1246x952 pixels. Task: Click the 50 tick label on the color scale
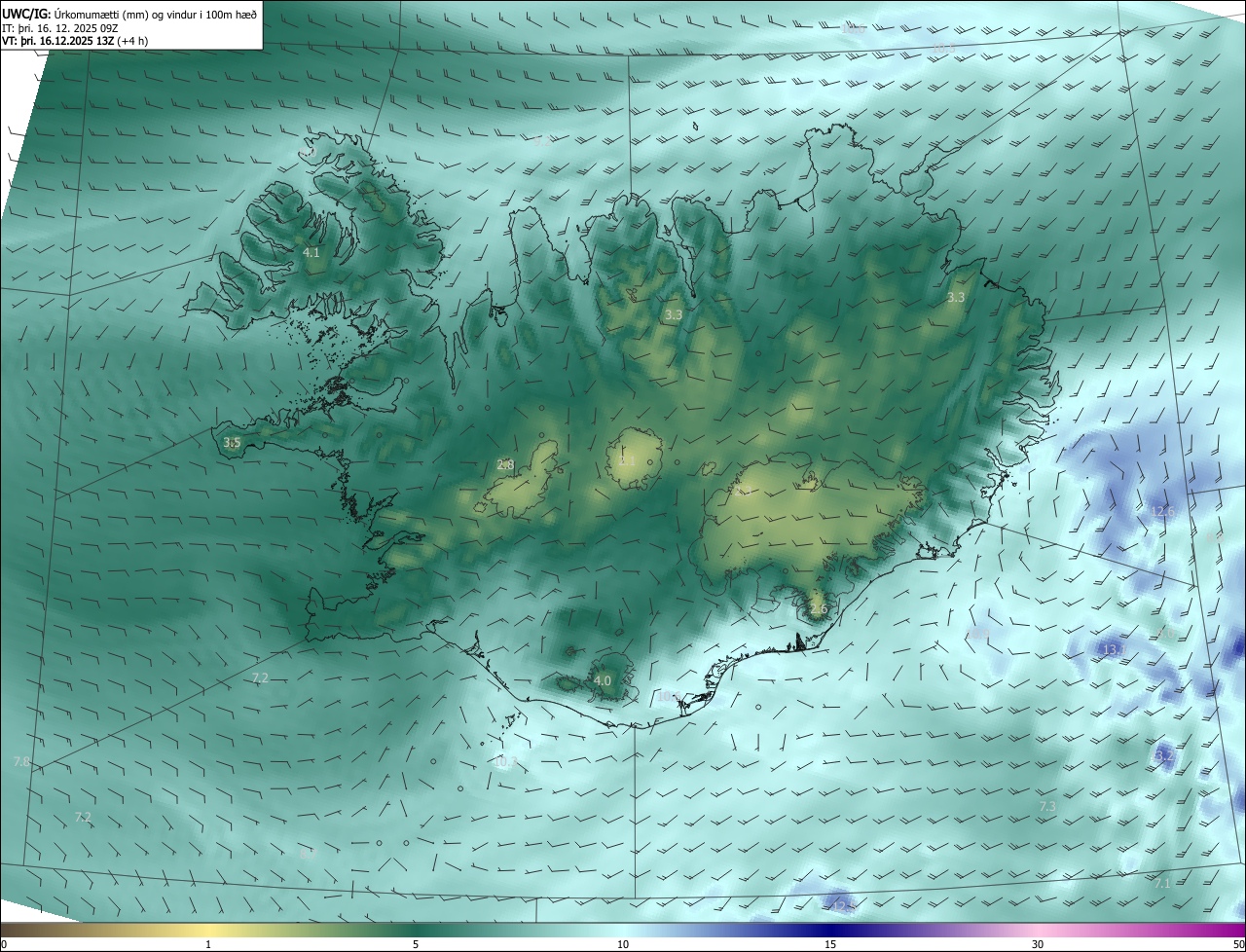pyautogui.click(x=1238, y=945)
